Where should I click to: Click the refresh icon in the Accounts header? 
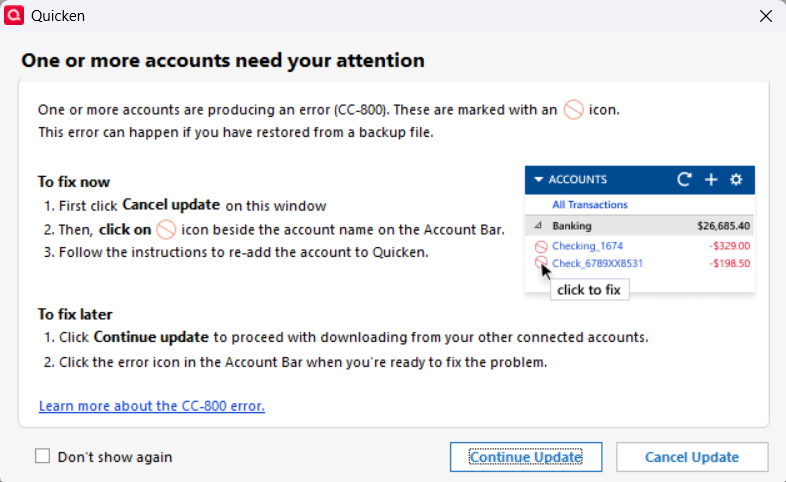684,180
